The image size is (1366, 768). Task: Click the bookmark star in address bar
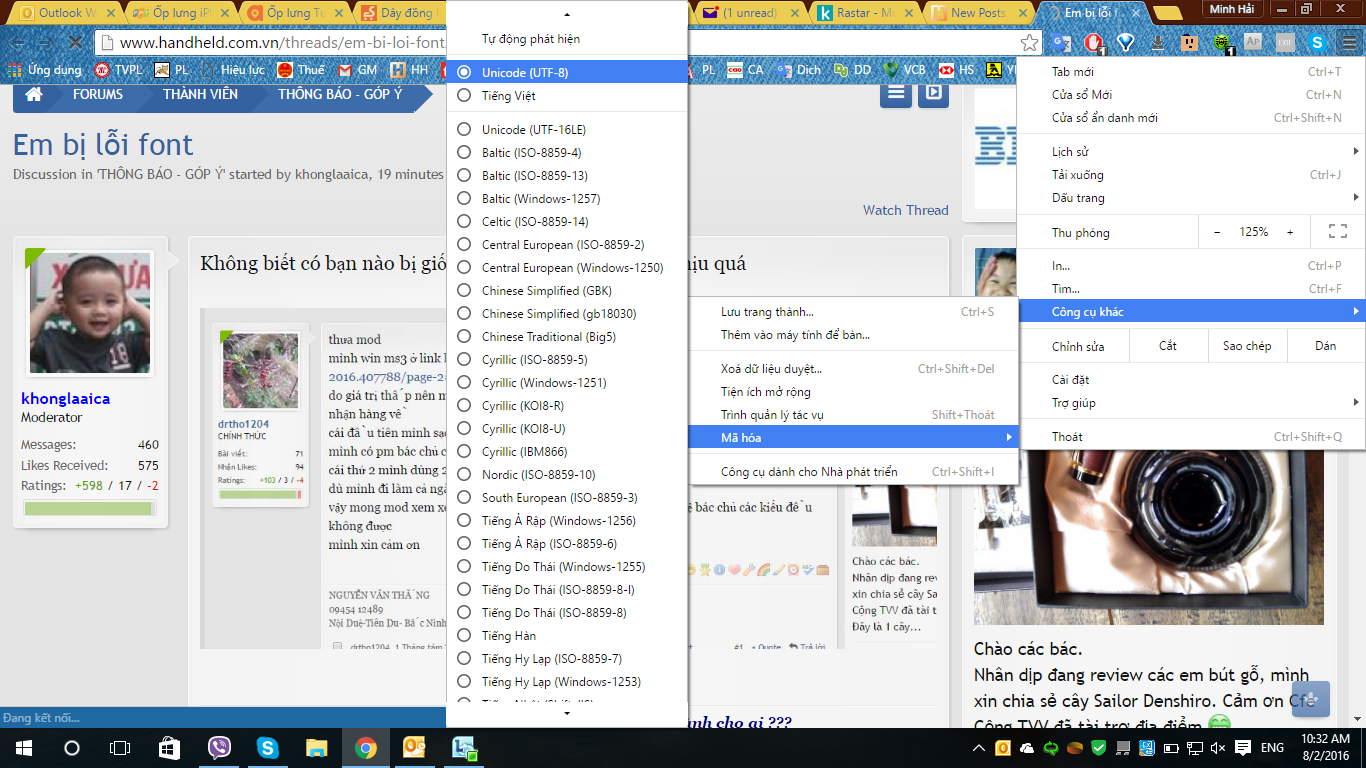click(x=1029, y=43)
